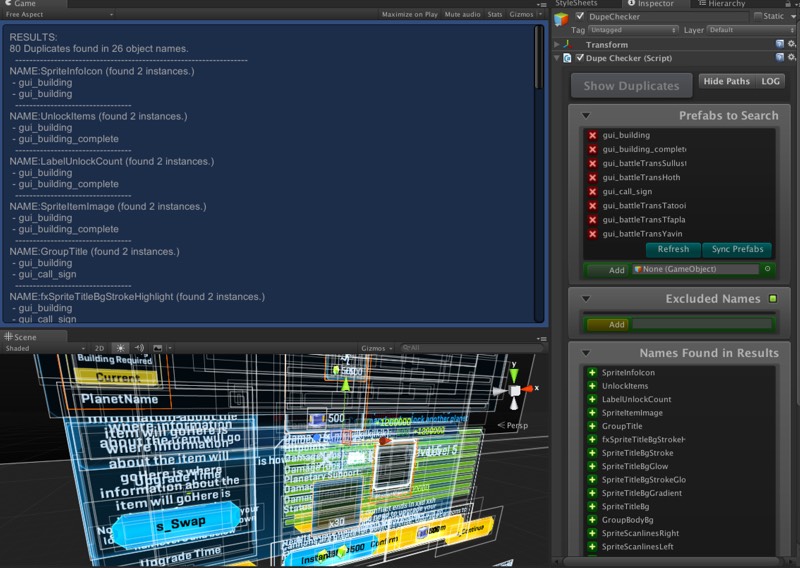The image size is (800, 568).
Task: Toggle DupeChecker object active checkbox
Action: click(579, 17)
